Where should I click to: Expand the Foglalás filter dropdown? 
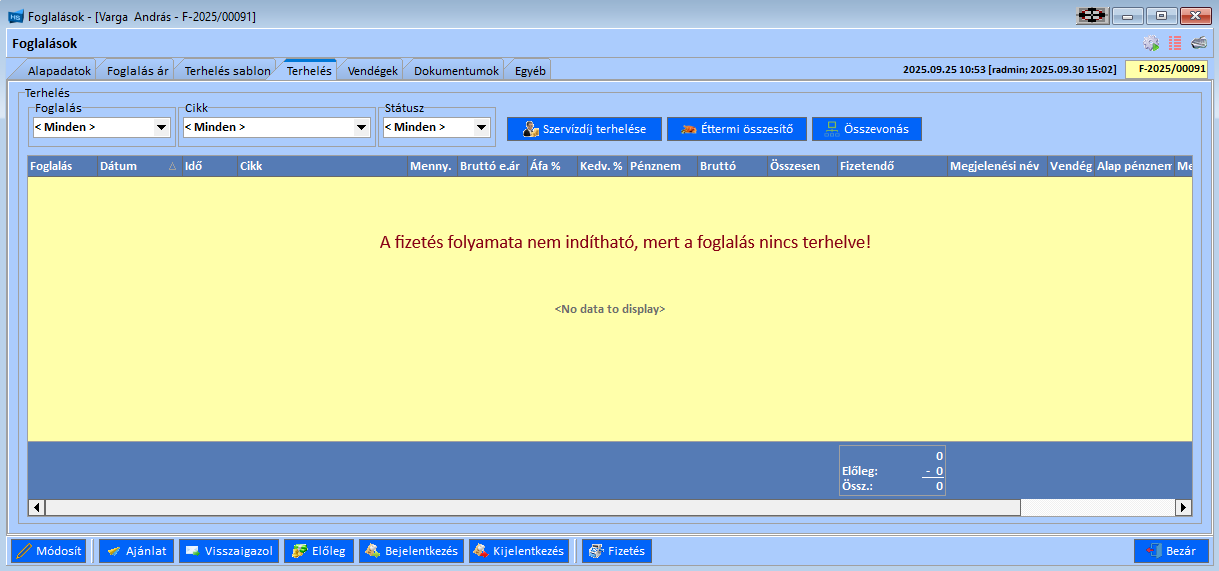click(161, 128)
